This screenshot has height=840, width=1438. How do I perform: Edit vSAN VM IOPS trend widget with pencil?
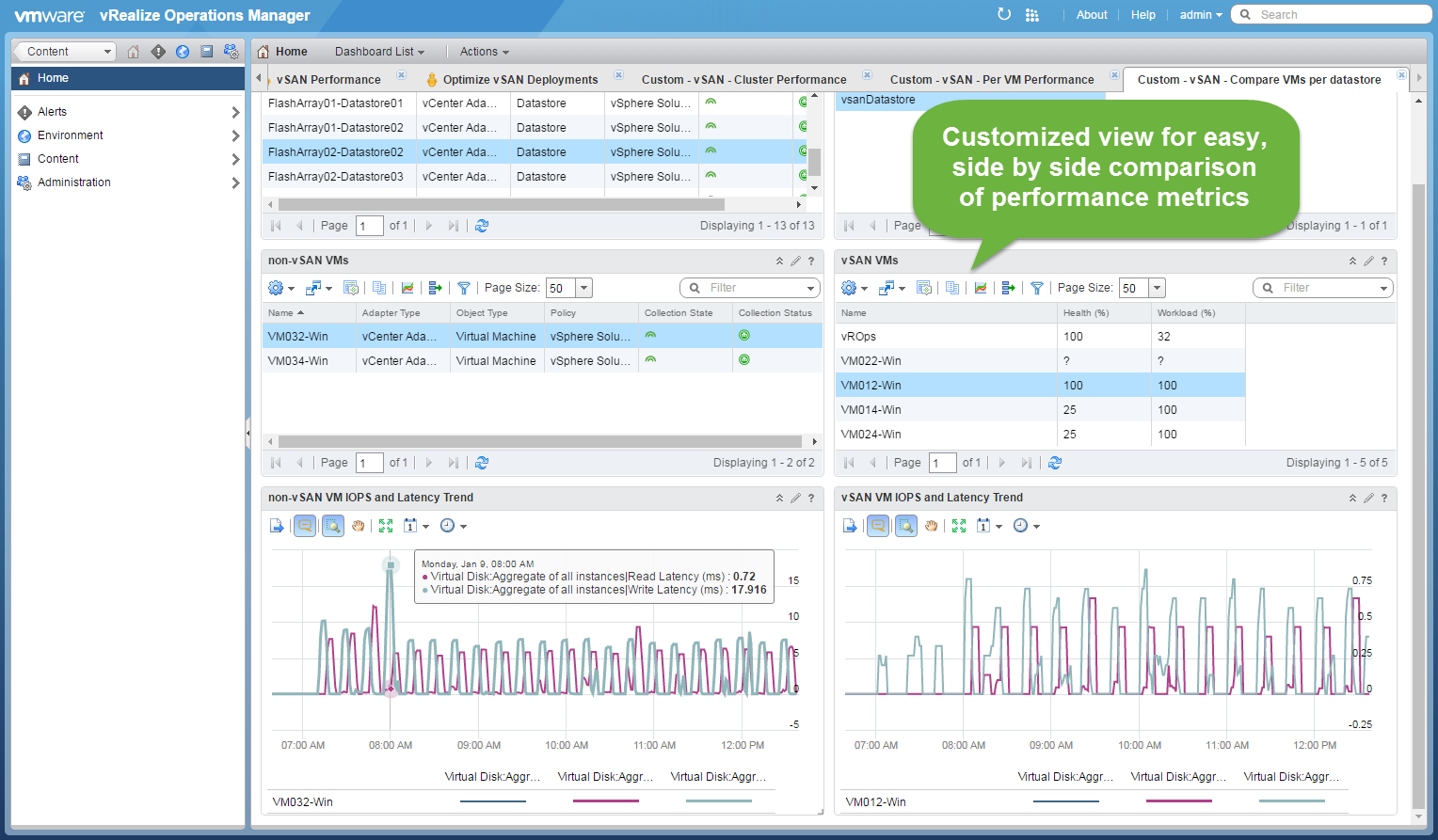[1368, 498]
